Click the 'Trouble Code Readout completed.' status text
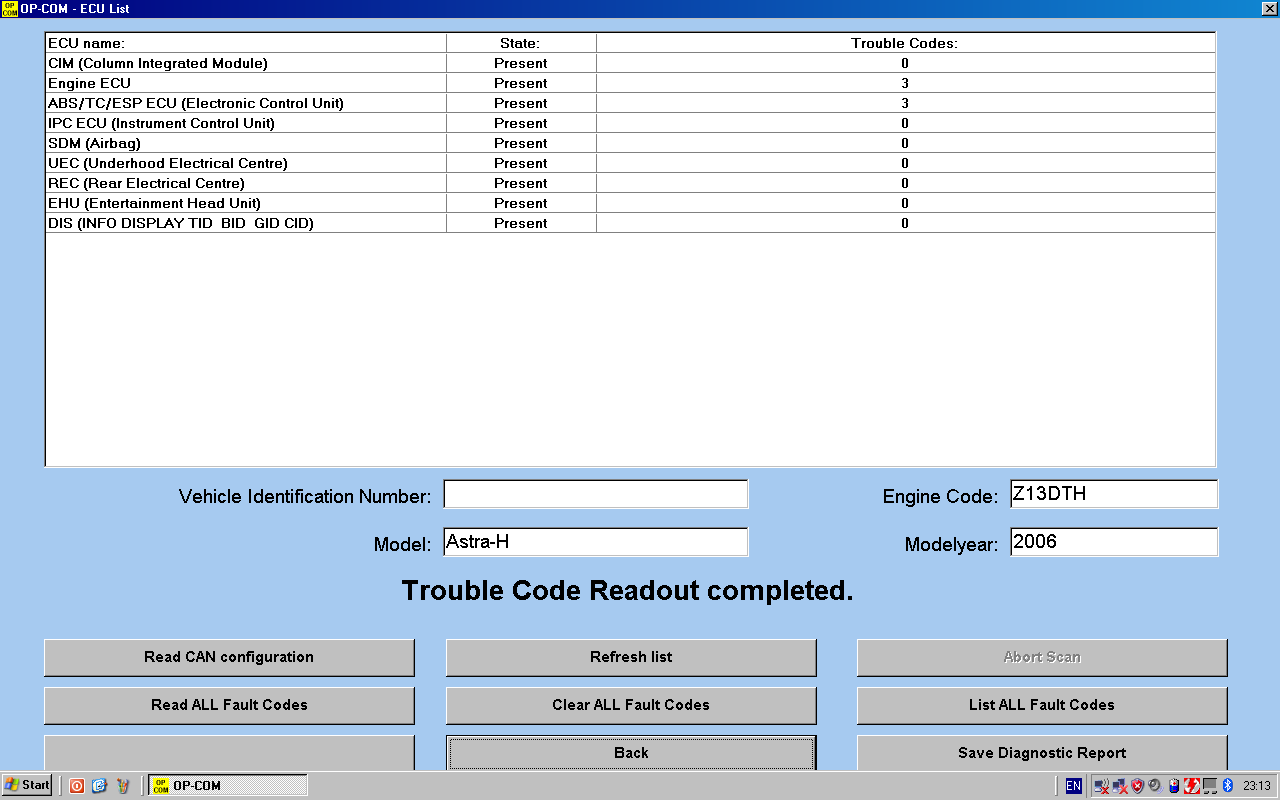 [627, 591]
